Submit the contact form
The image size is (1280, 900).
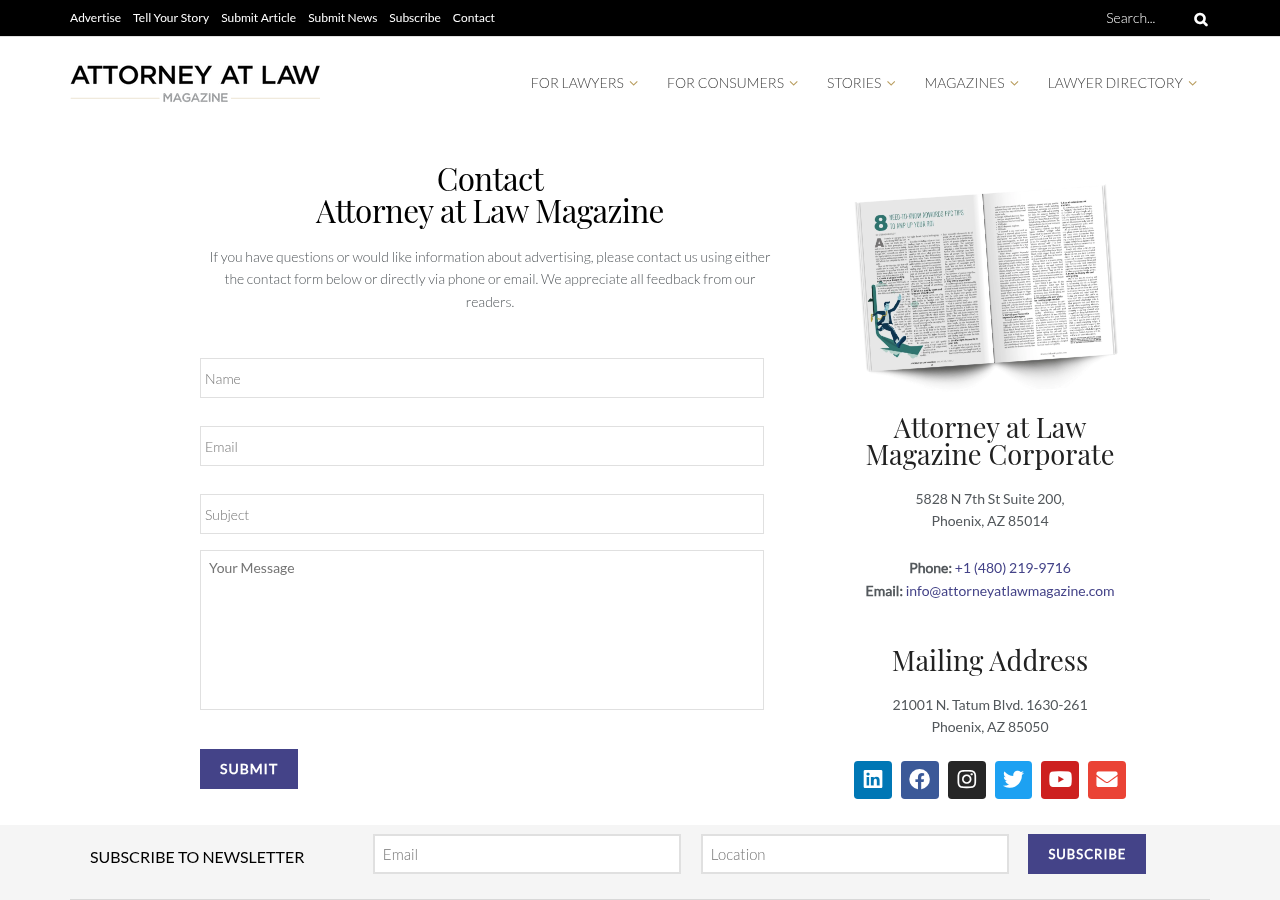249,769
